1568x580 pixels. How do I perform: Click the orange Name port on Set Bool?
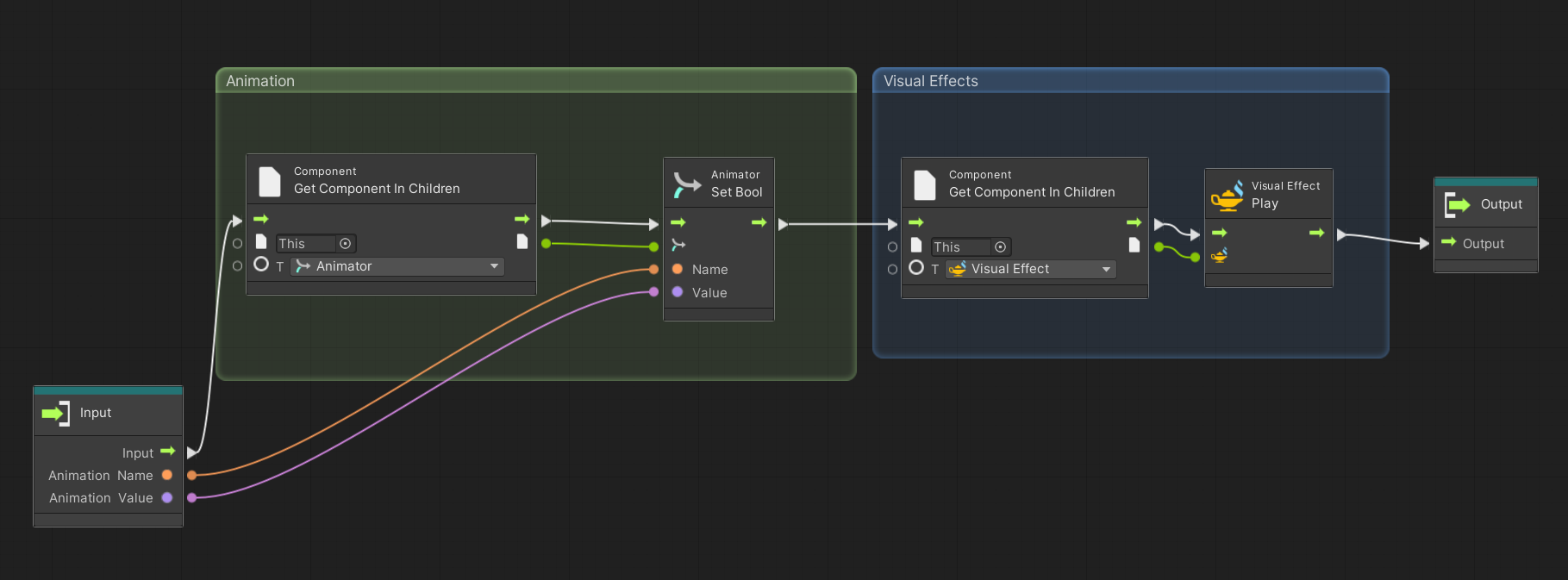[678, 269]
